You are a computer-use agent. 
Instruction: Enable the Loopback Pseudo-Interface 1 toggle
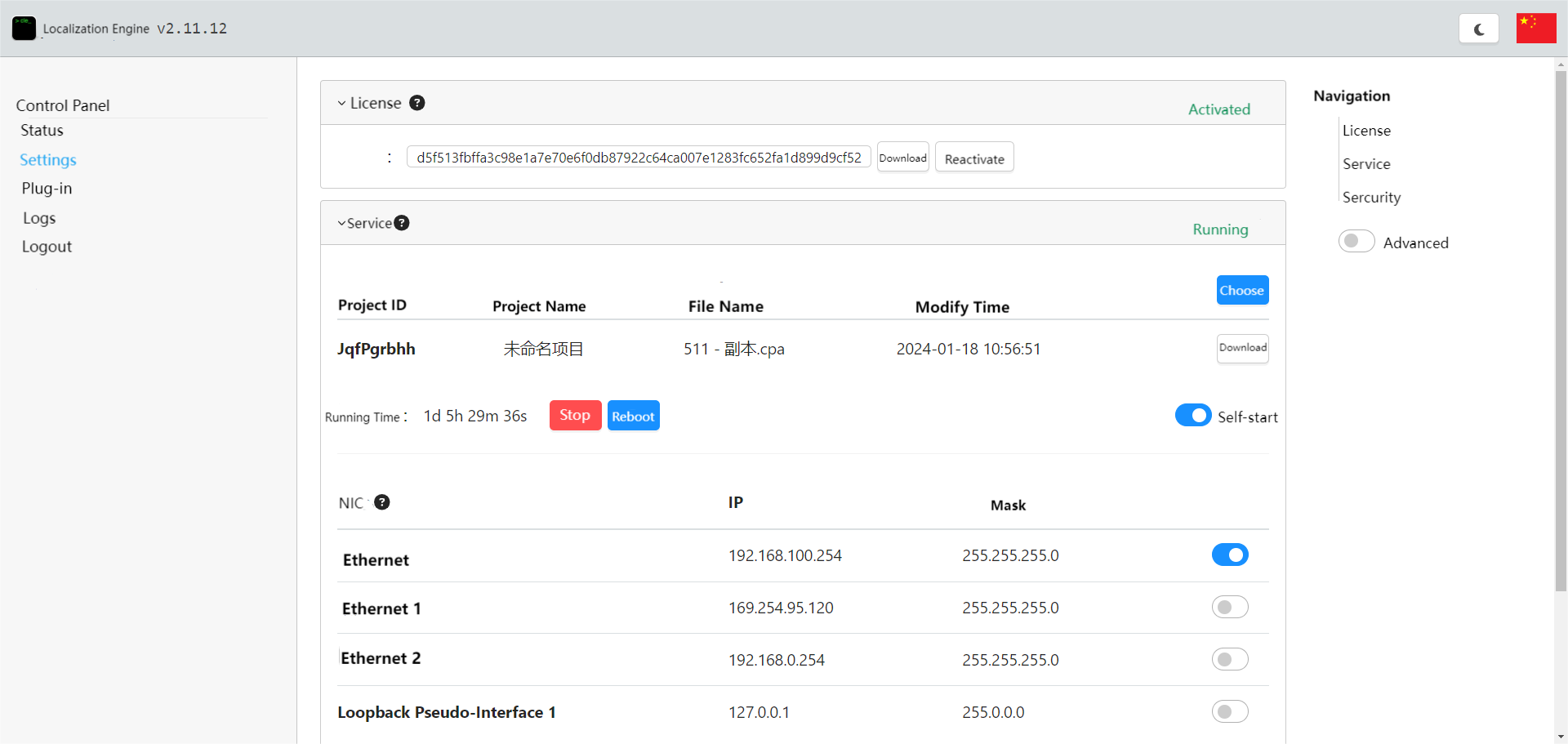pyautogui.click(x=1229, y=712)
